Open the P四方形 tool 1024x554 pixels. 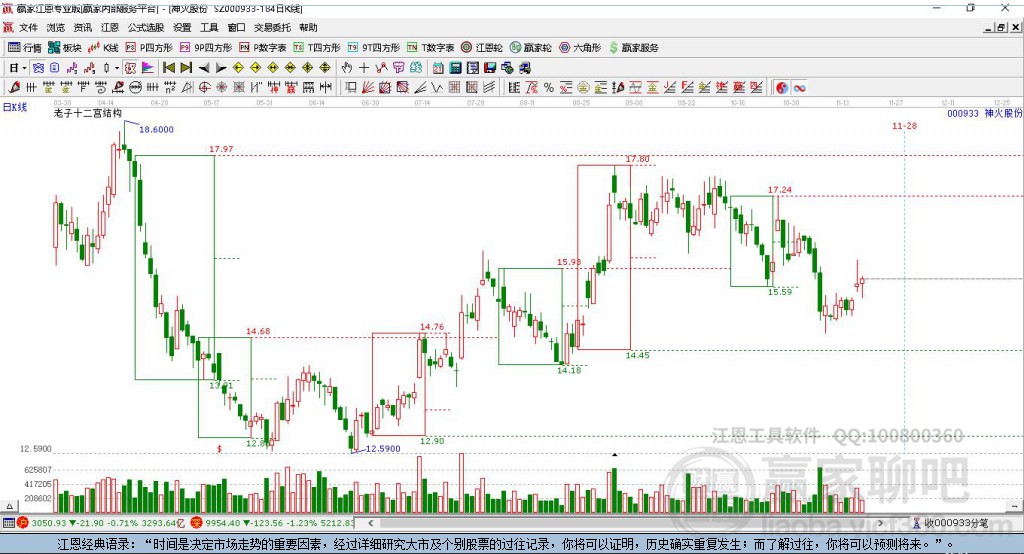(x=149, y=48)
